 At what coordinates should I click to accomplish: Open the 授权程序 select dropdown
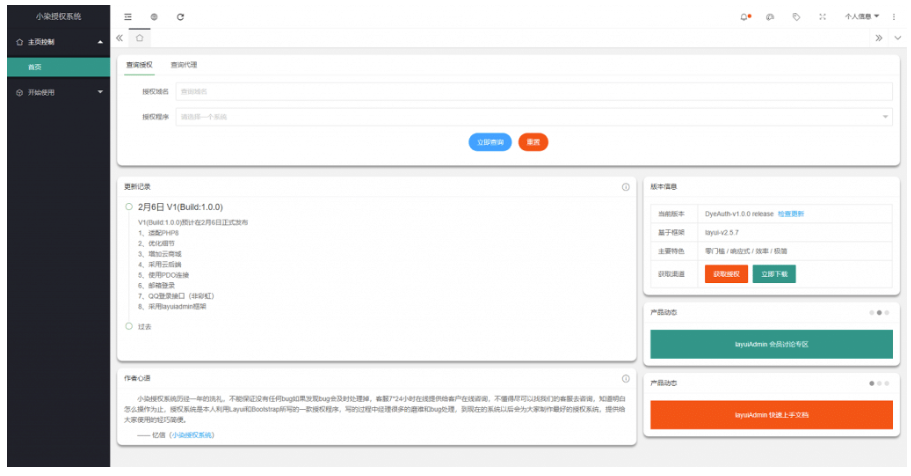[x=533, y=117]
